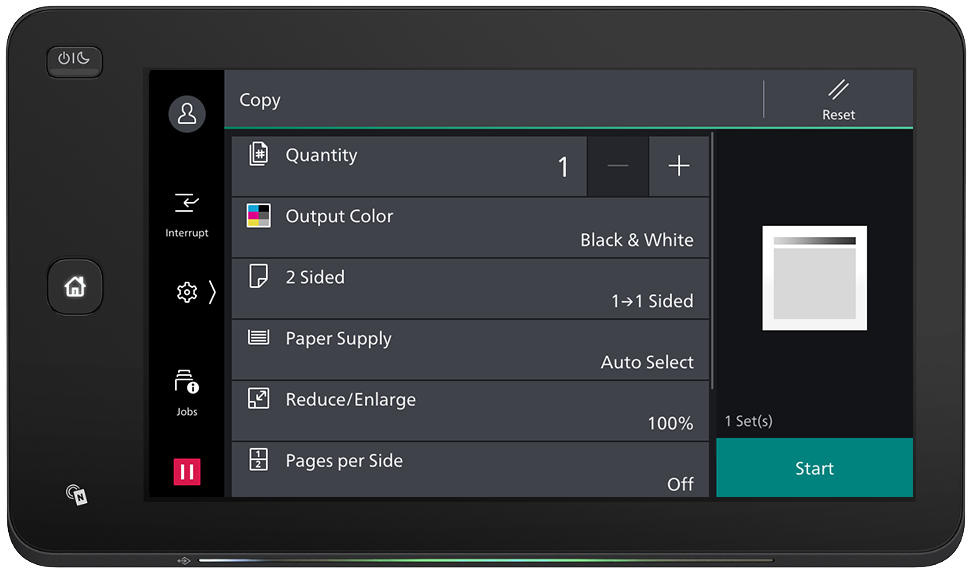The width and height of the screenshot is (970, 570).
Task: Click the settings list scrollbar
Action: pos(712,261)
